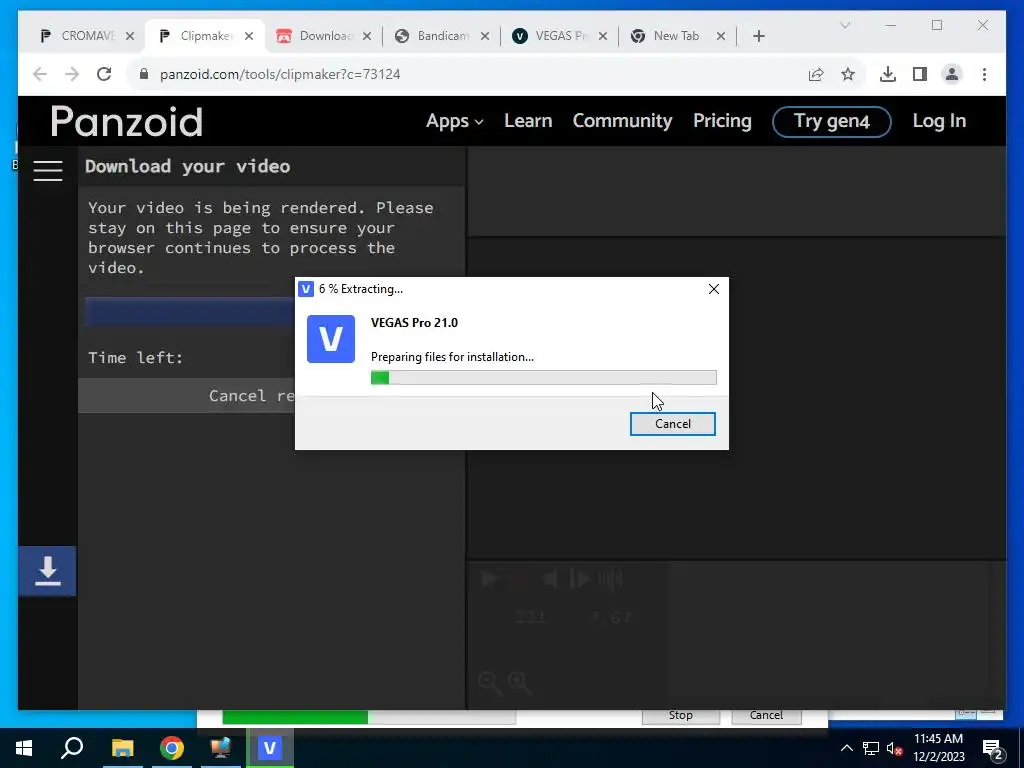The width and height of the screenshot is (1024, 768).
Task: Zoom out the clipmaker timeline
Action: (490, 683)
